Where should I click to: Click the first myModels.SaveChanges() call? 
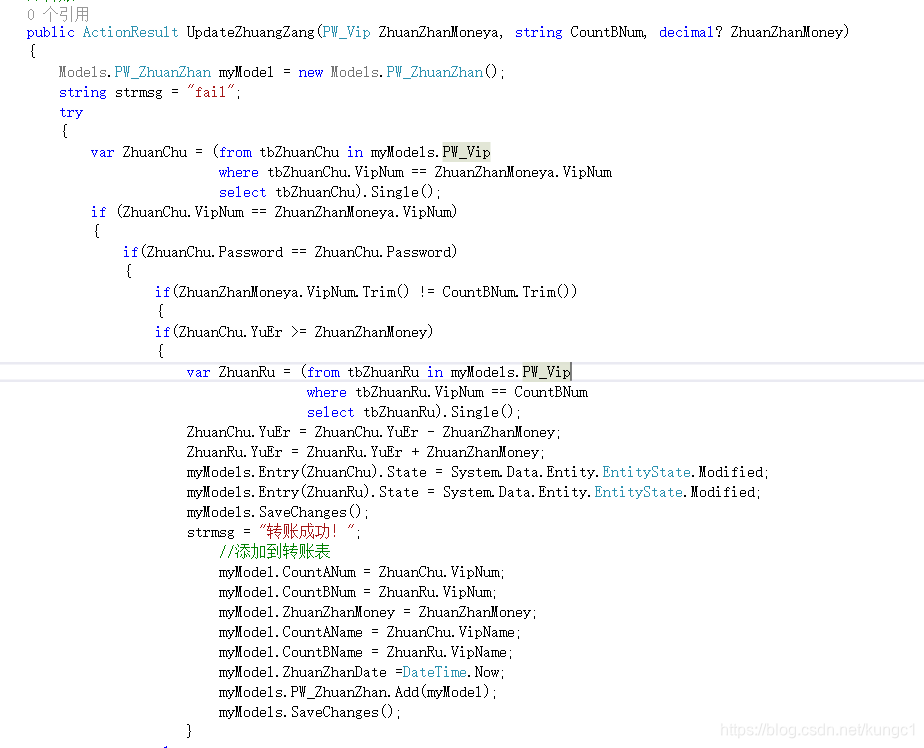277,512
